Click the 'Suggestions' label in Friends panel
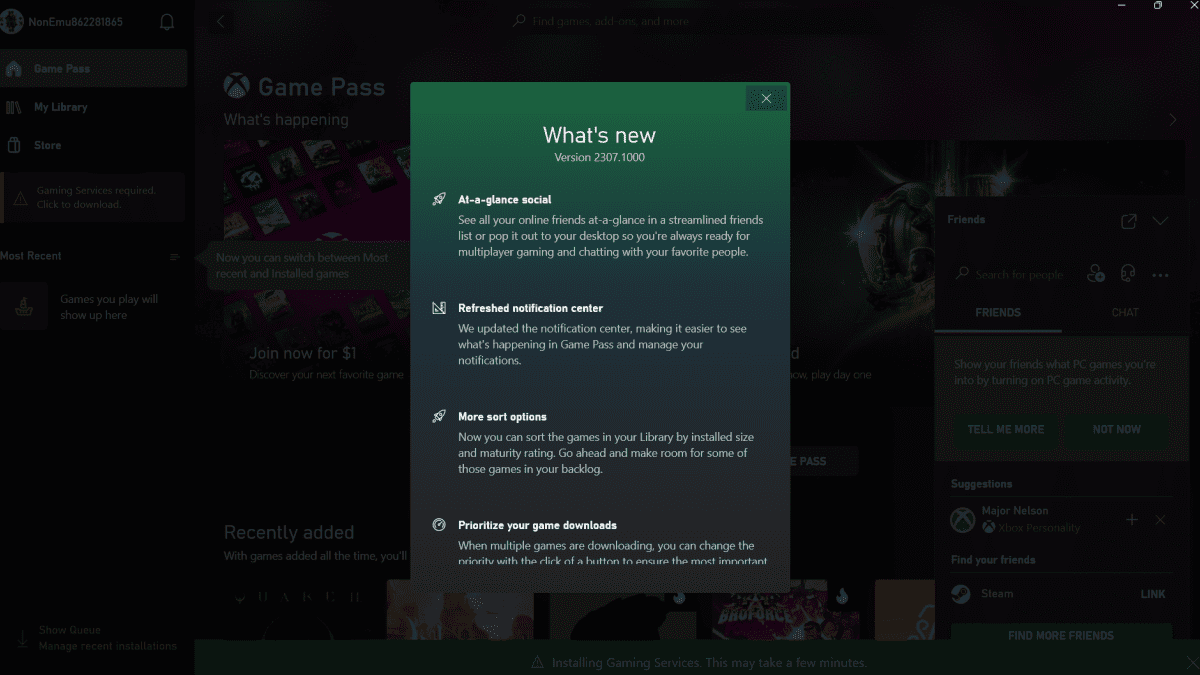 point(982,484)
